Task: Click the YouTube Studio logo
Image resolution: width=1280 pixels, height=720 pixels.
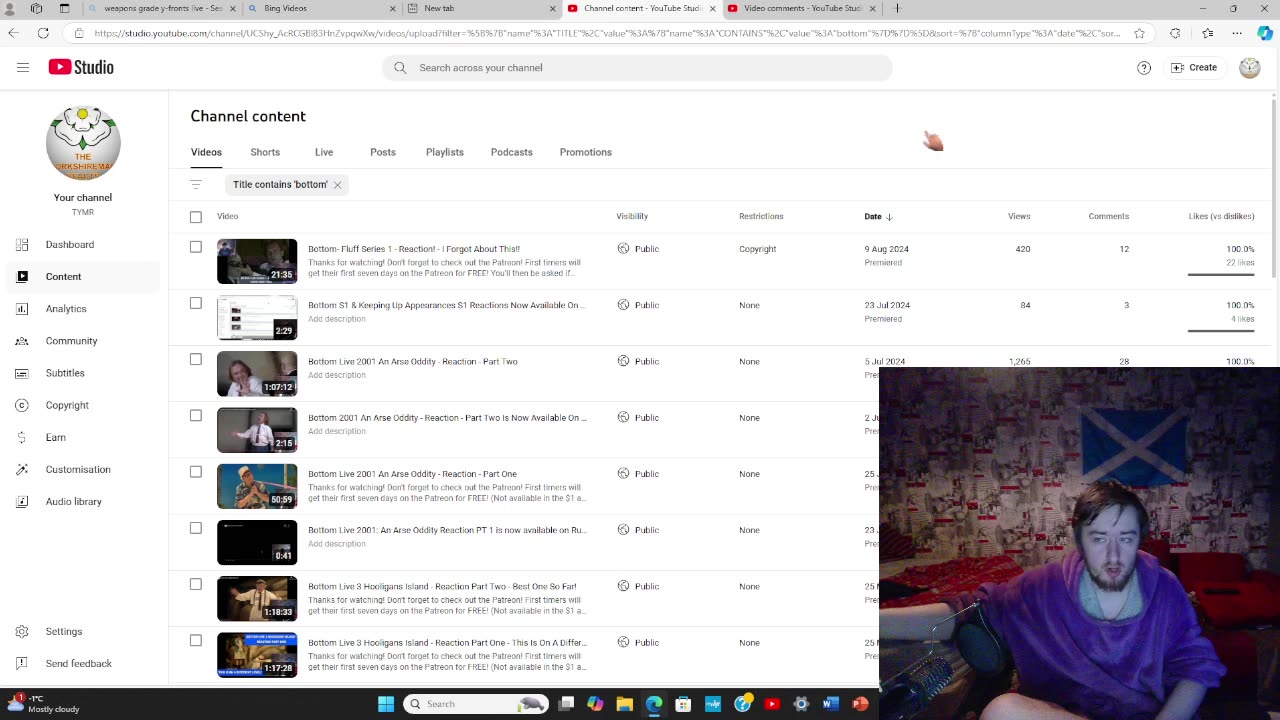Action: [x=81, y=67]
